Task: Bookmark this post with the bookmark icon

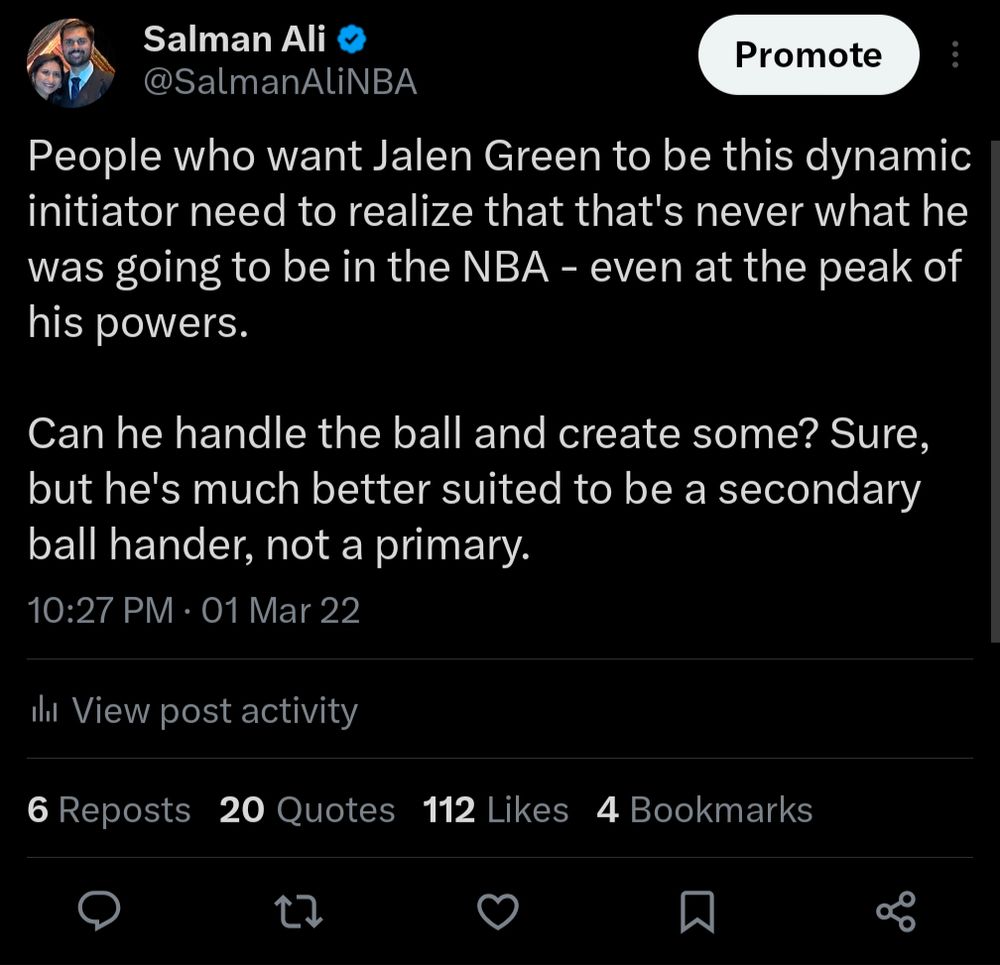Action: [696, 910]
